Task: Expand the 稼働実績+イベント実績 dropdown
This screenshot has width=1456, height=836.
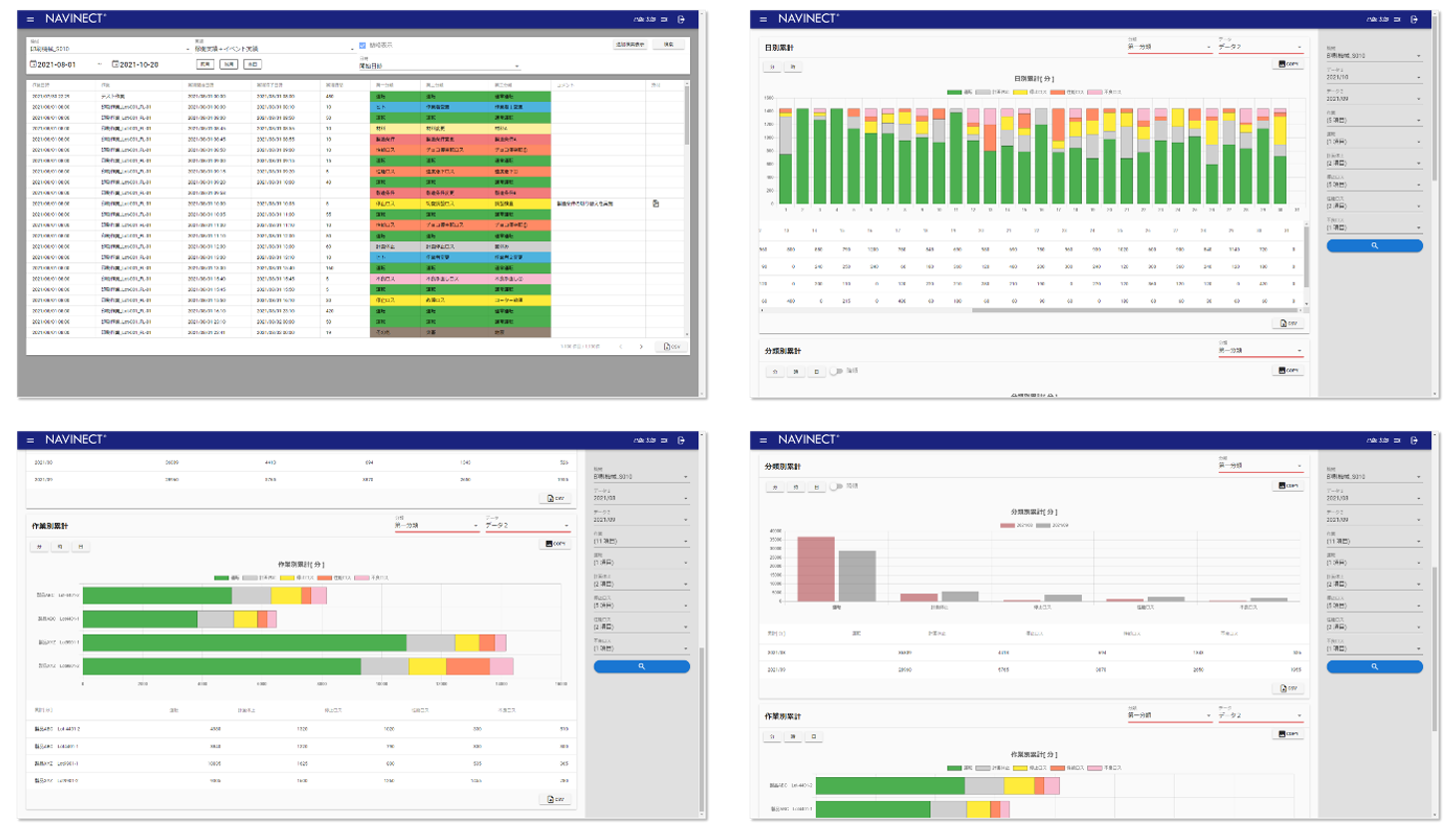Action: (x=273, y=48)
